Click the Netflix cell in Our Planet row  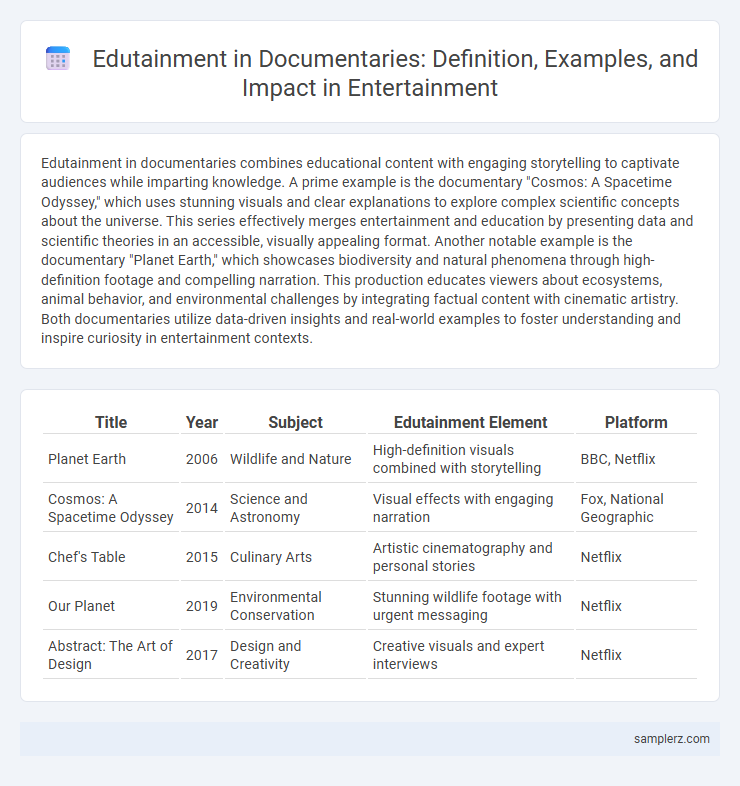[x=636, y=606]
